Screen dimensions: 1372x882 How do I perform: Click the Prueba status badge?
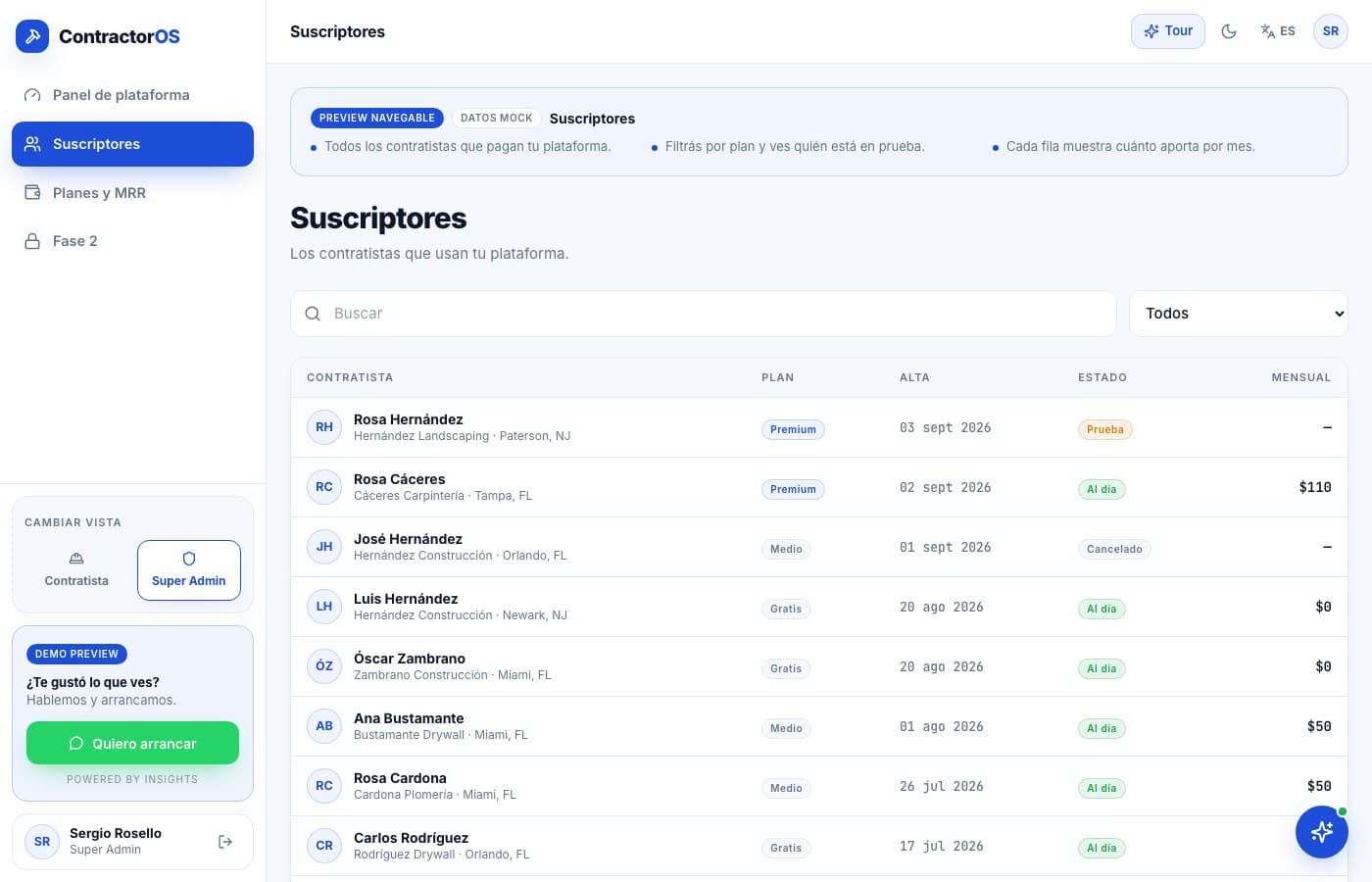[x=1104, y=429]
